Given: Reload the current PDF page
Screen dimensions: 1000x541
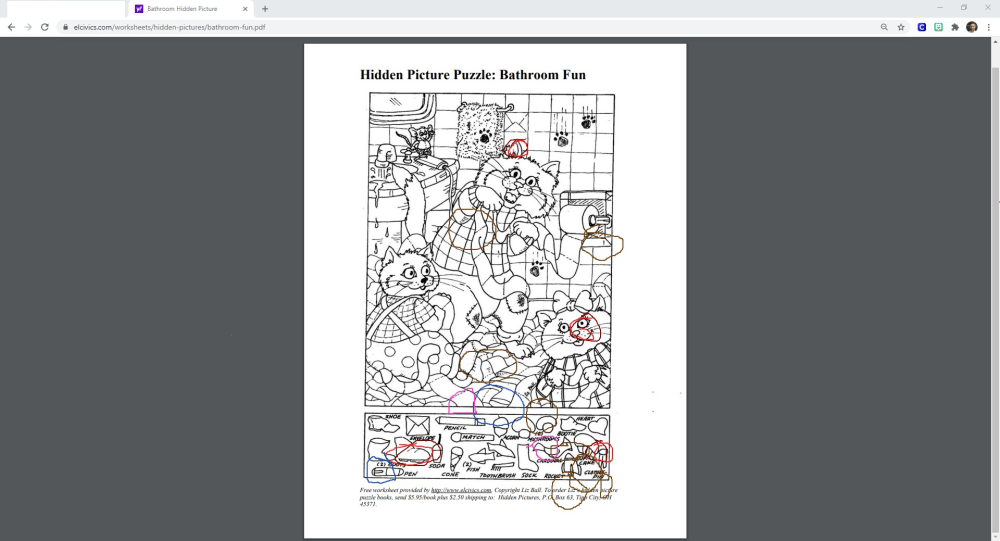Looking at the screenshot, I should pyautogui.click(x=45, y=27).
